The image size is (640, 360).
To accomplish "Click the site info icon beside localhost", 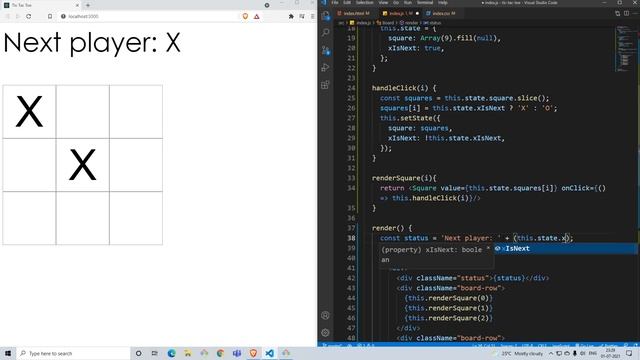I will [x=63, y=16].
